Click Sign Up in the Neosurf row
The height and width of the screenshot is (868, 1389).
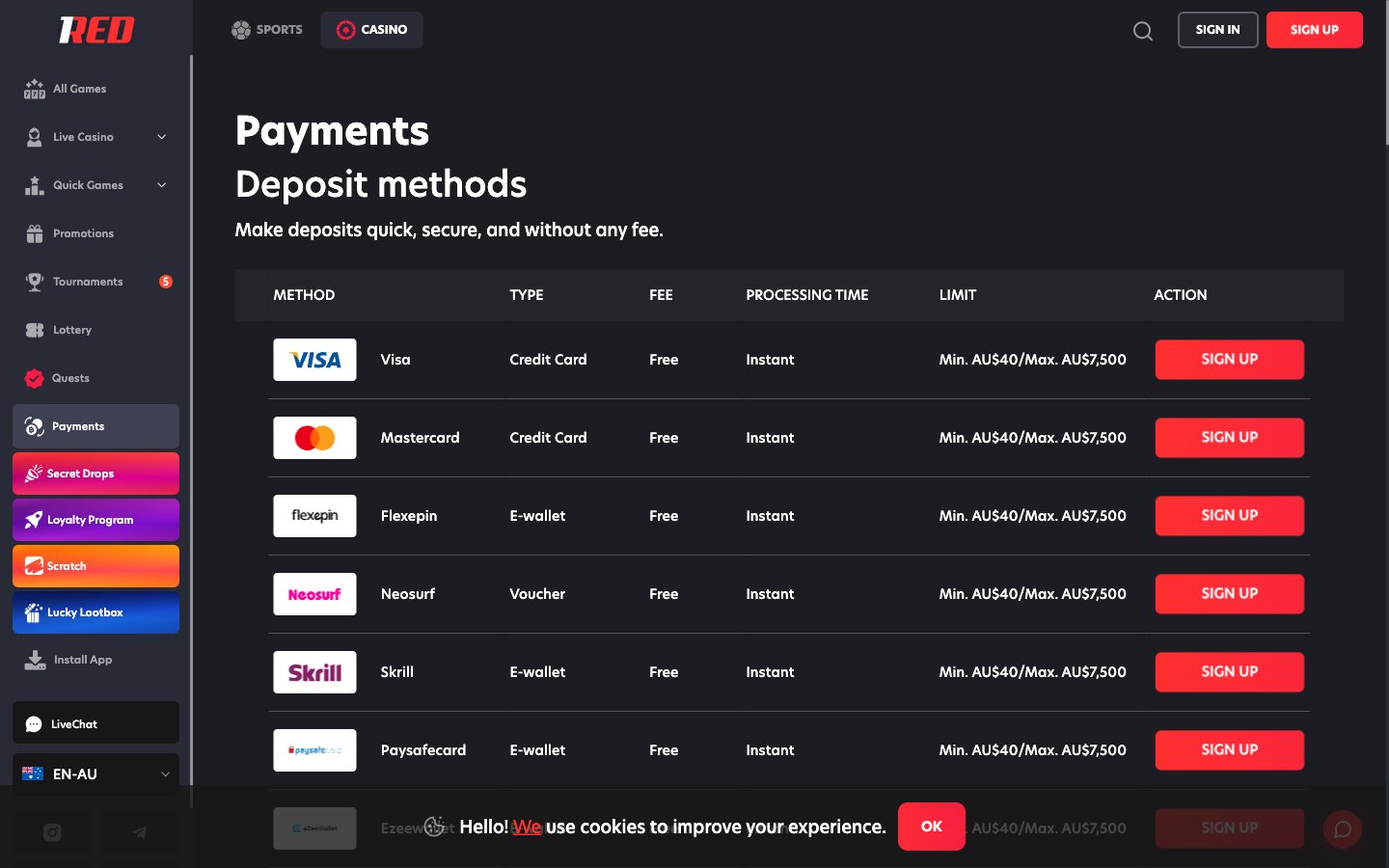coord(1230,594)
